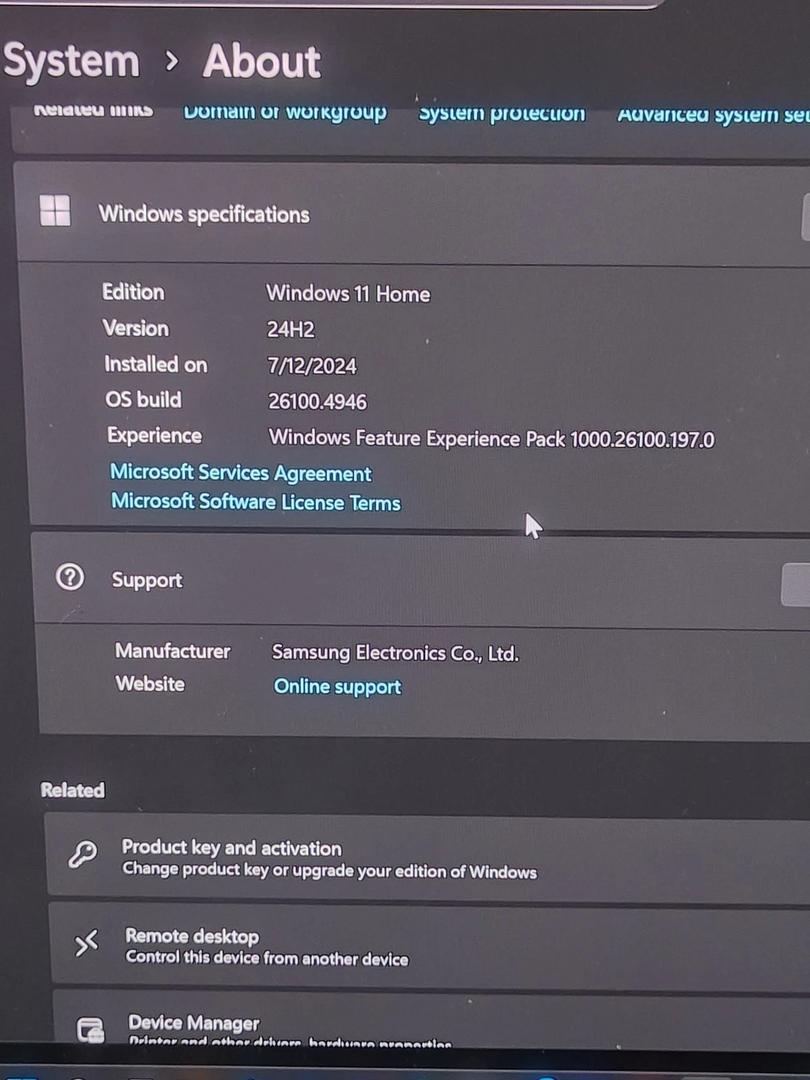Click the Windows Feature Experience Pack value
The image size is (810, 1080).
[x=492, y=439]
